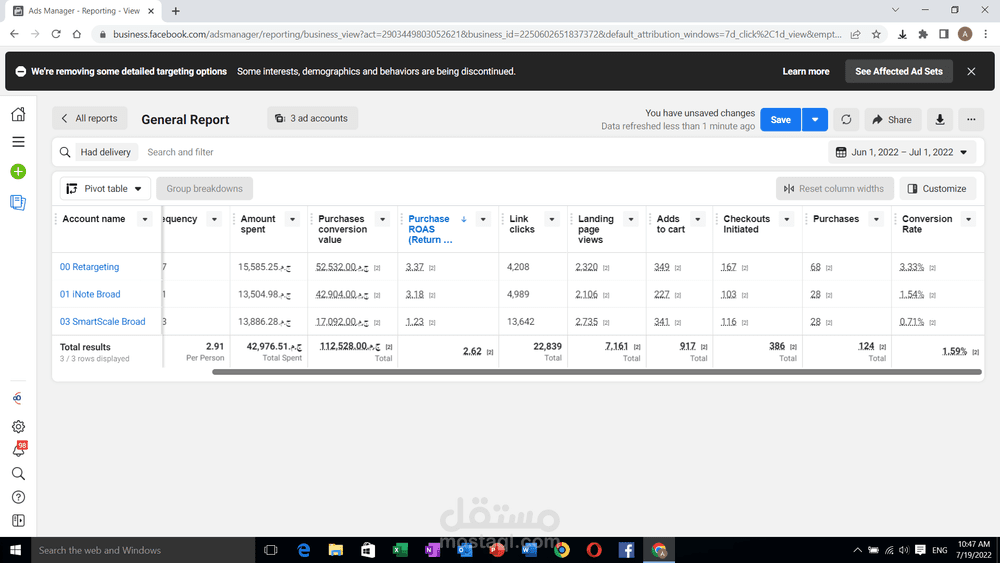The height and width of the screenshot is (563, 1000).
Task: Open the 01 iNote Broad account
Action: 90,295
